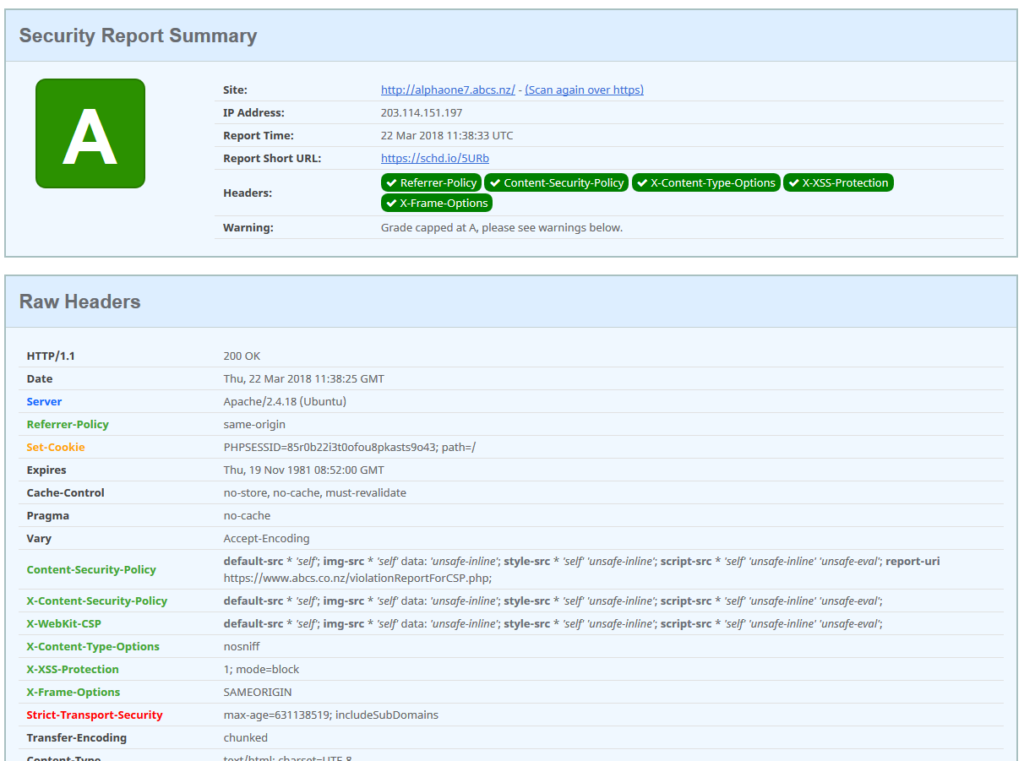1024x761 pixels.
Task: Click the 'Raw Headers' heading
Action: (x=80, y=301)
